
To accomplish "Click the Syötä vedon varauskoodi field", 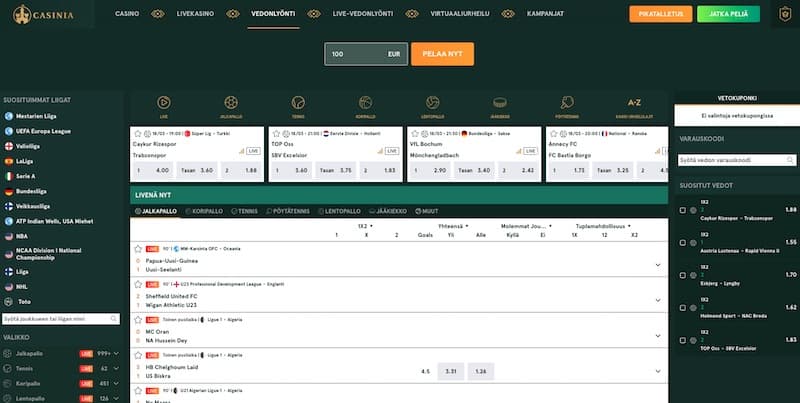I will (x=737, y=160).
